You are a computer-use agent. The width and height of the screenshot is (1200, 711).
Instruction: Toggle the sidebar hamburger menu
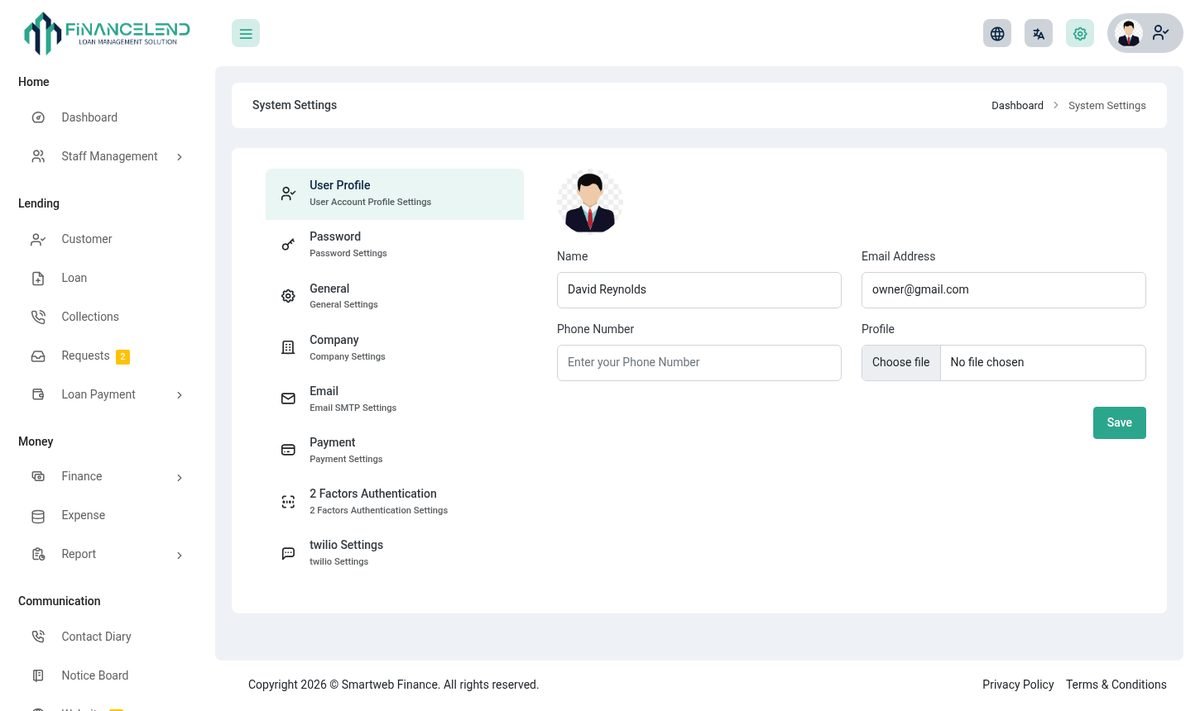point(246,33)
